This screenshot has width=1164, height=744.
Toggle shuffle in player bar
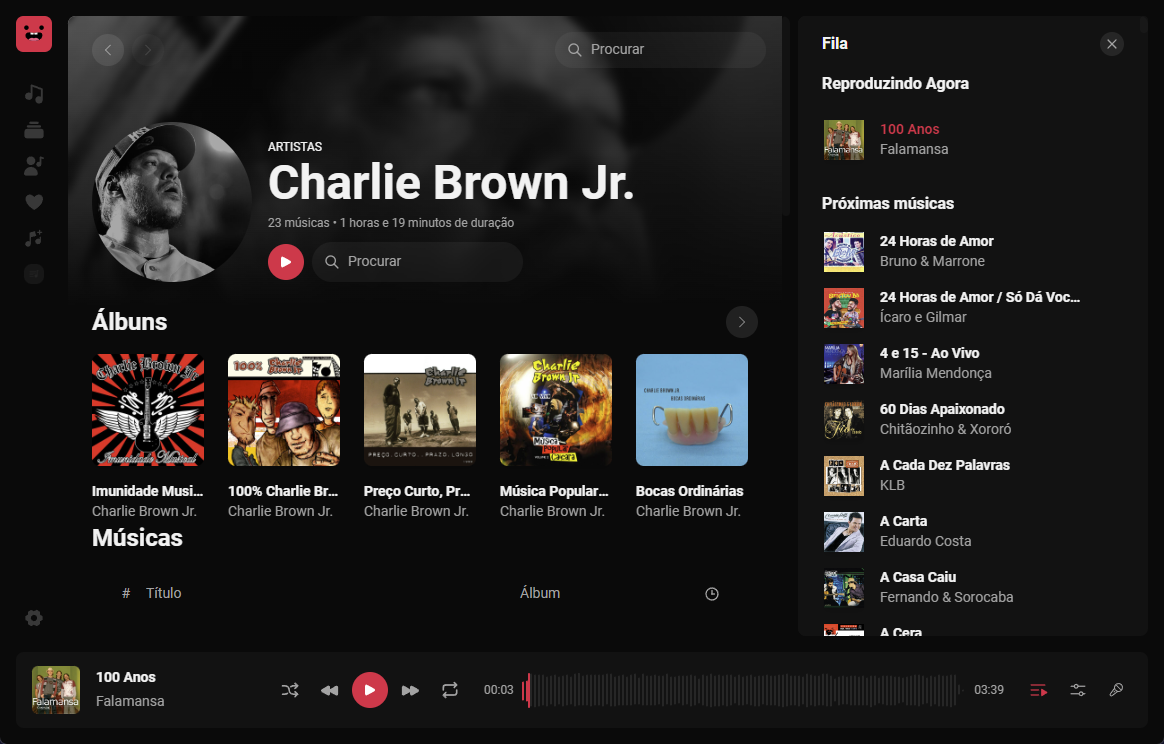[290, 690]
